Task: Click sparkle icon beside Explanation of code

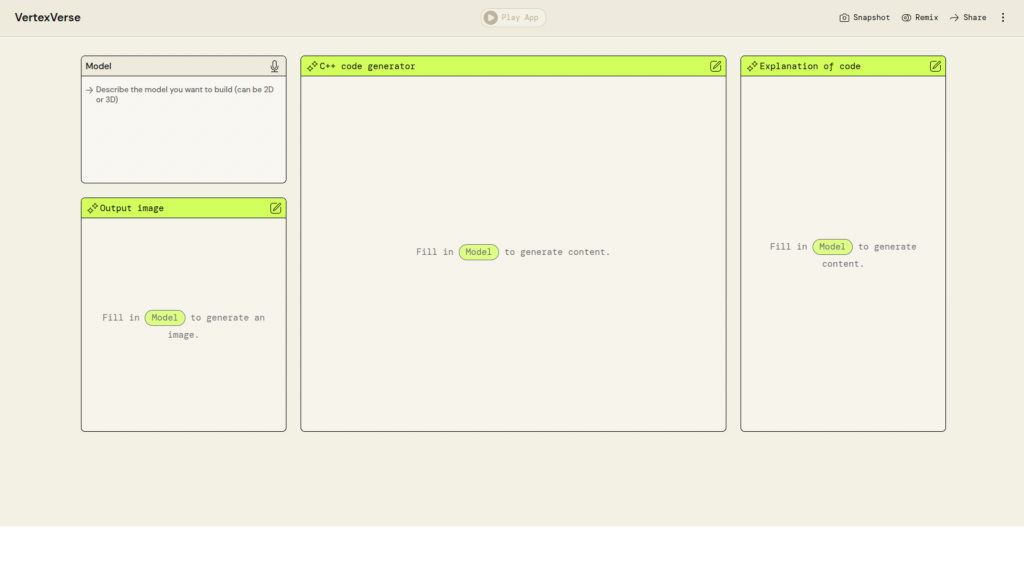Action: coord(752,66)
